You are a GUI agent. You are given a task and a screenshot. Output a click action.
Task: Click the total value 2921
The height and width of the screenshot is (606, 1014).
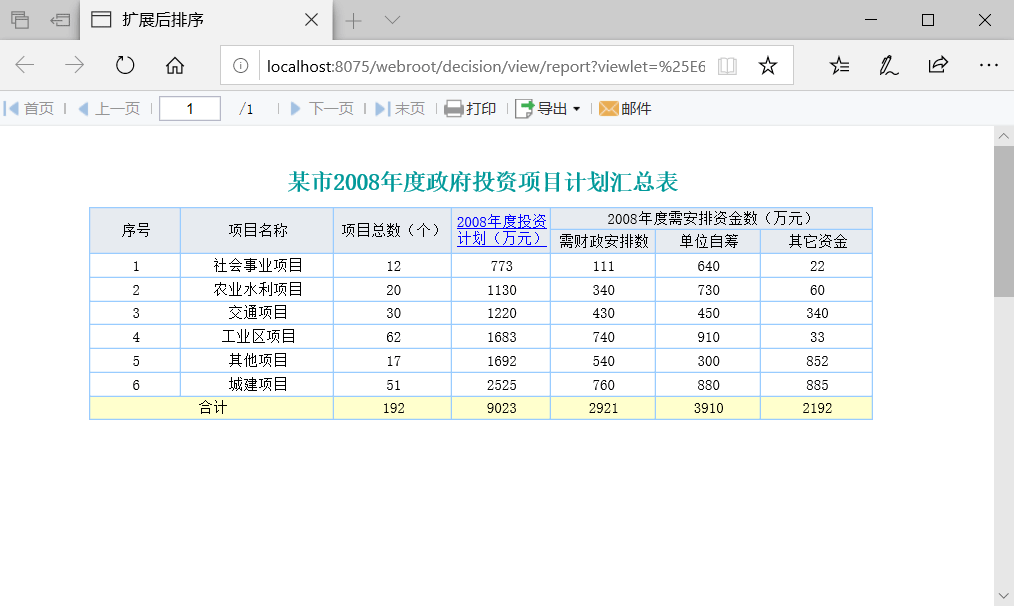(x=603, y=408)
